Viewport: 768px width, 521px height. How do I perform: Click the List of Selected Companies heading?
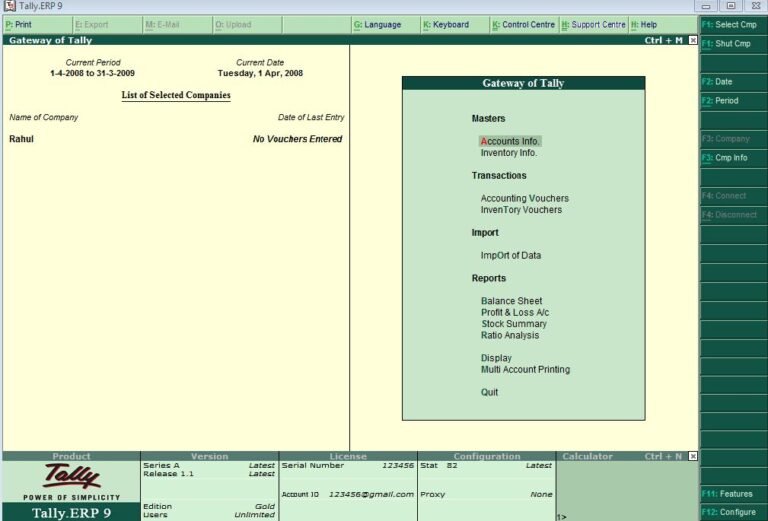(176, 95)
